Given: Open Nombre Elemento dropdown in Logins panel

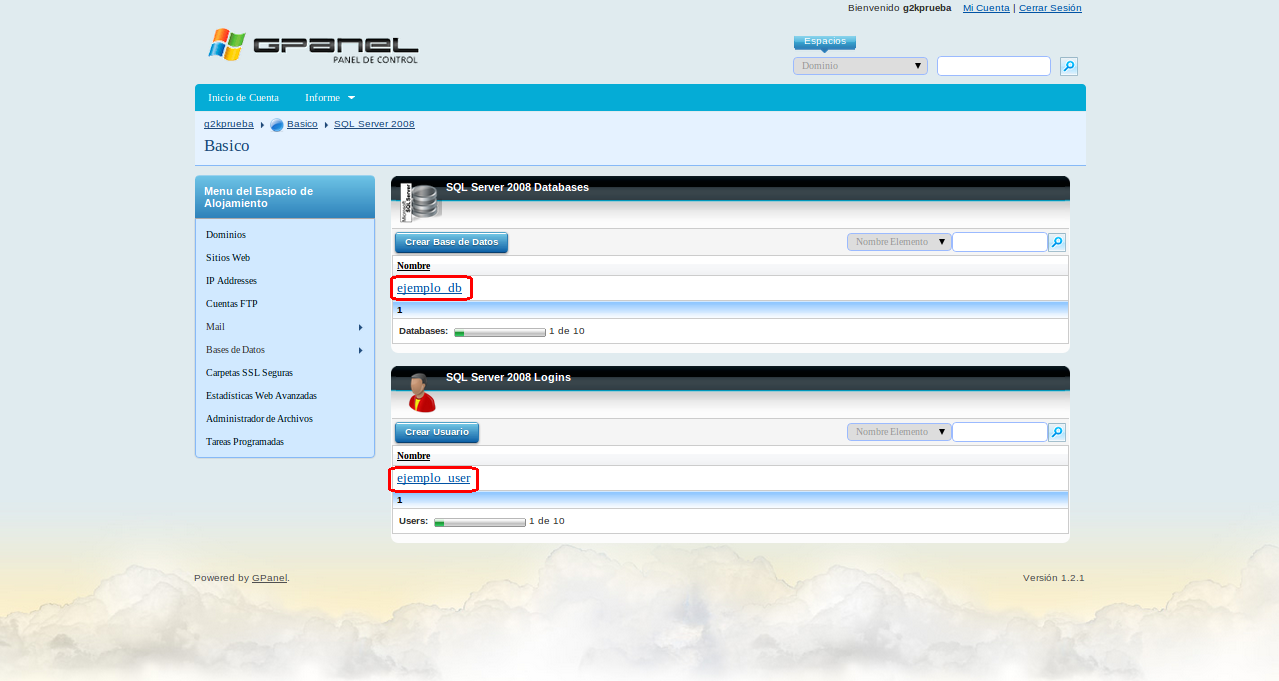Looking at the screenshot, I should pyautogui.click(x=899, y=432).
